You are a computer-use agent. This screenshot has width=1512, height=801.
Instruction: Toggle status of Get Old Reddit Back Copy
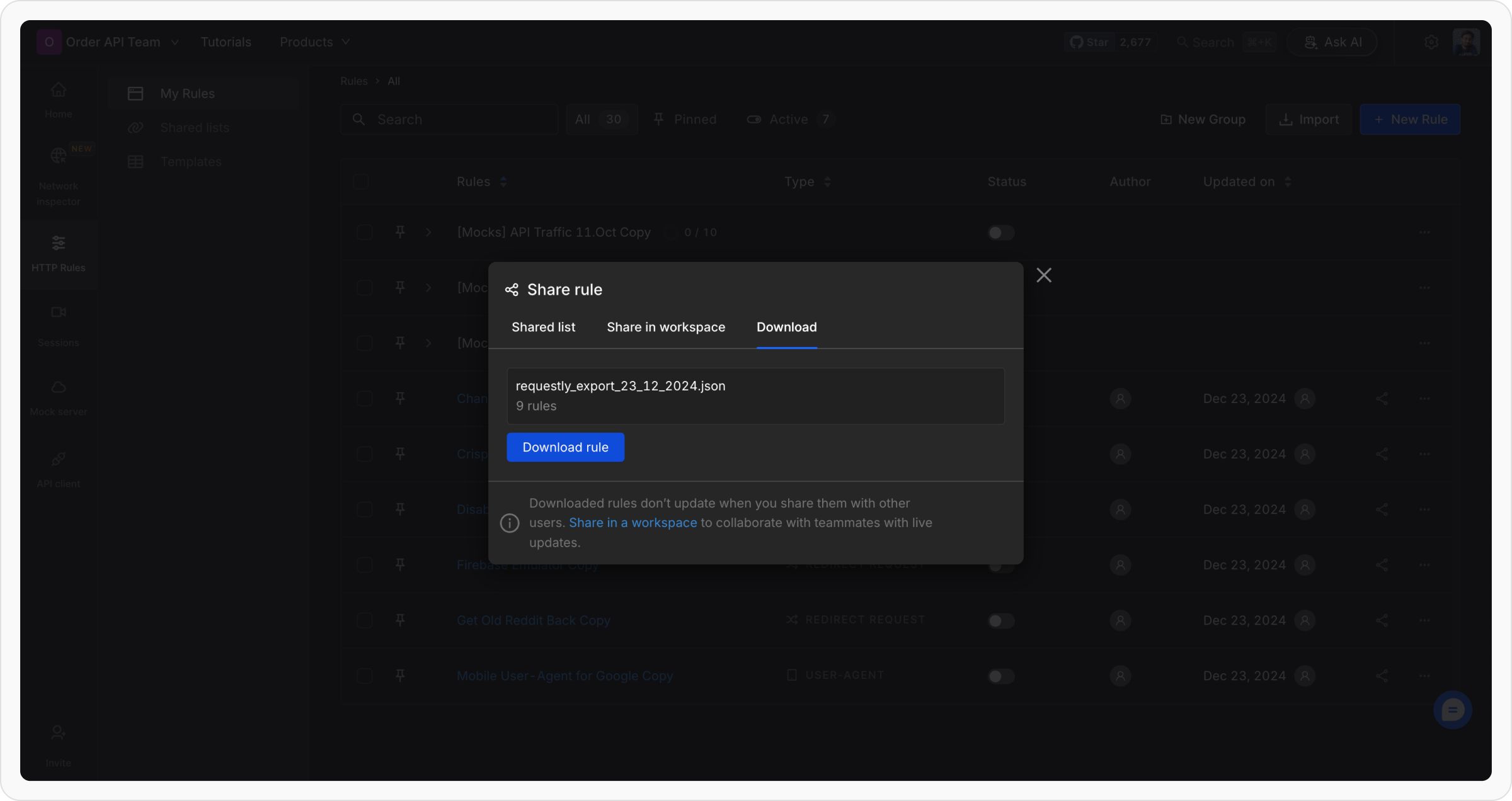point(1000,621)
